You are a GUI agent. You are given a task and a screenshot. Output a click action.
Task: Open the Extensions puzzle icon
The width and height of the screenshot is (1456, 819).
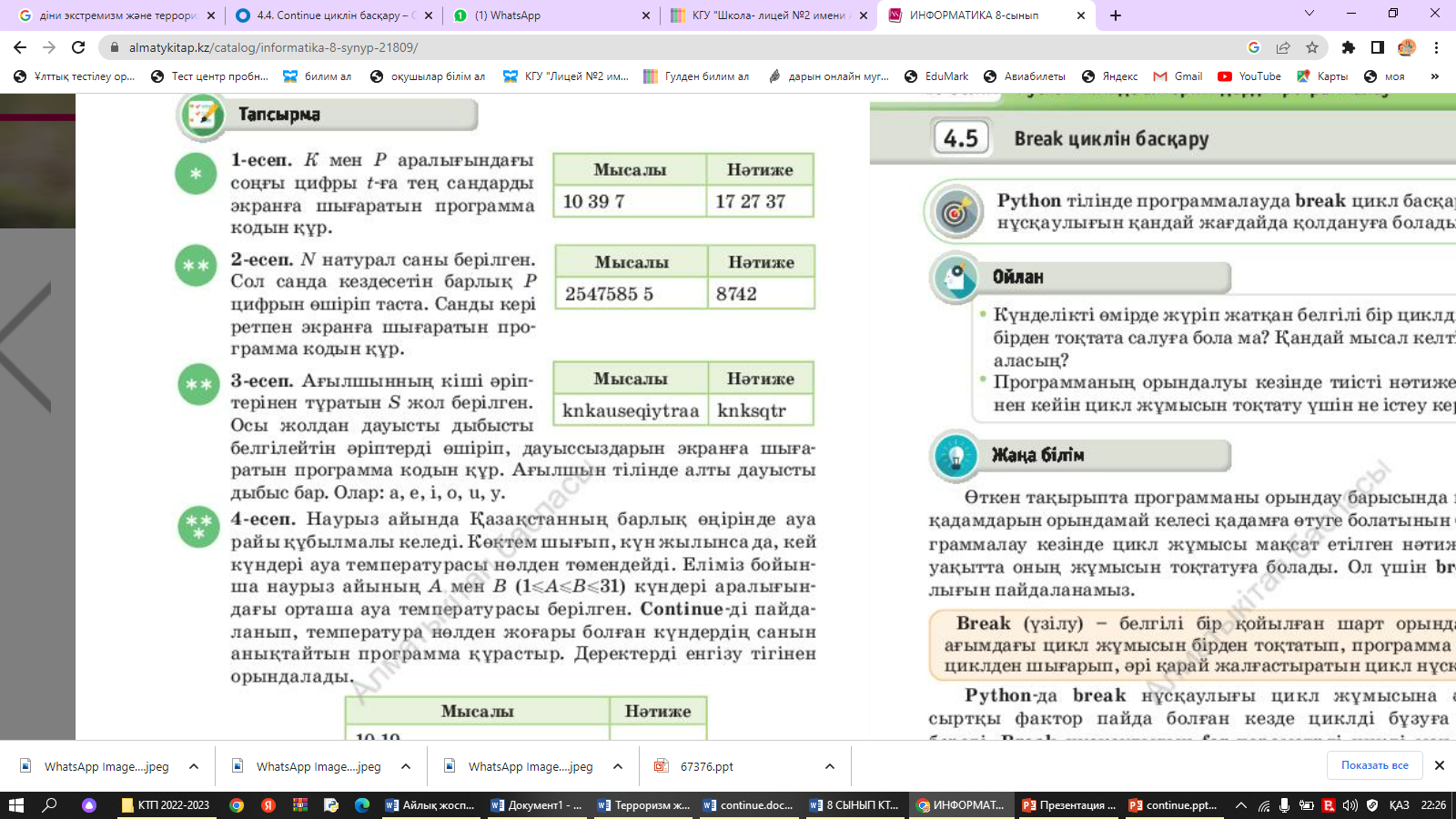(1349, 47)
